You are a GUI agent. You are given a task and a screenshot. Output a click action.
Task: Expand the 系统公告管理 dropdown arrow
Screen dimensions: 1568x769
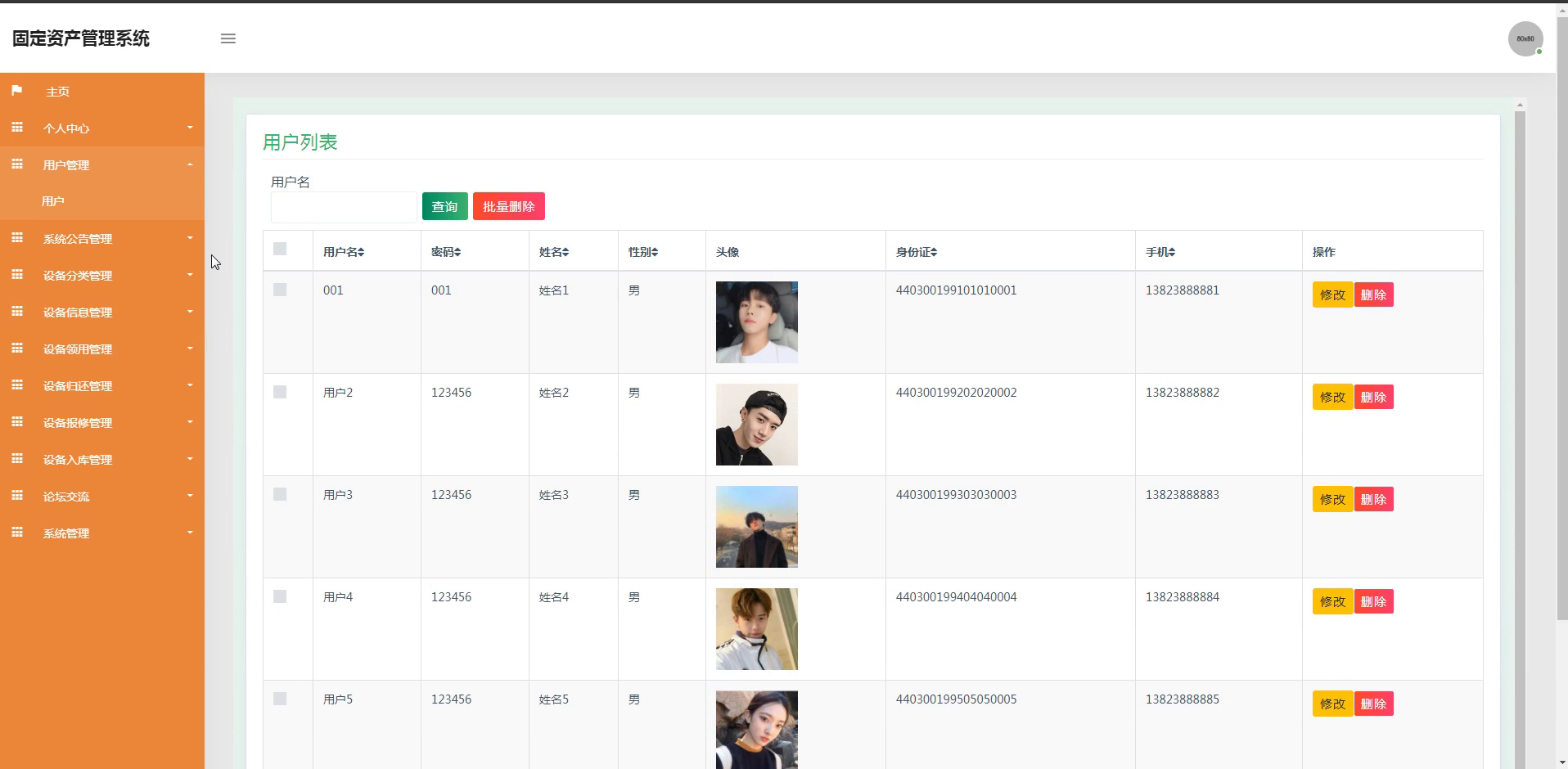[190, 238]
